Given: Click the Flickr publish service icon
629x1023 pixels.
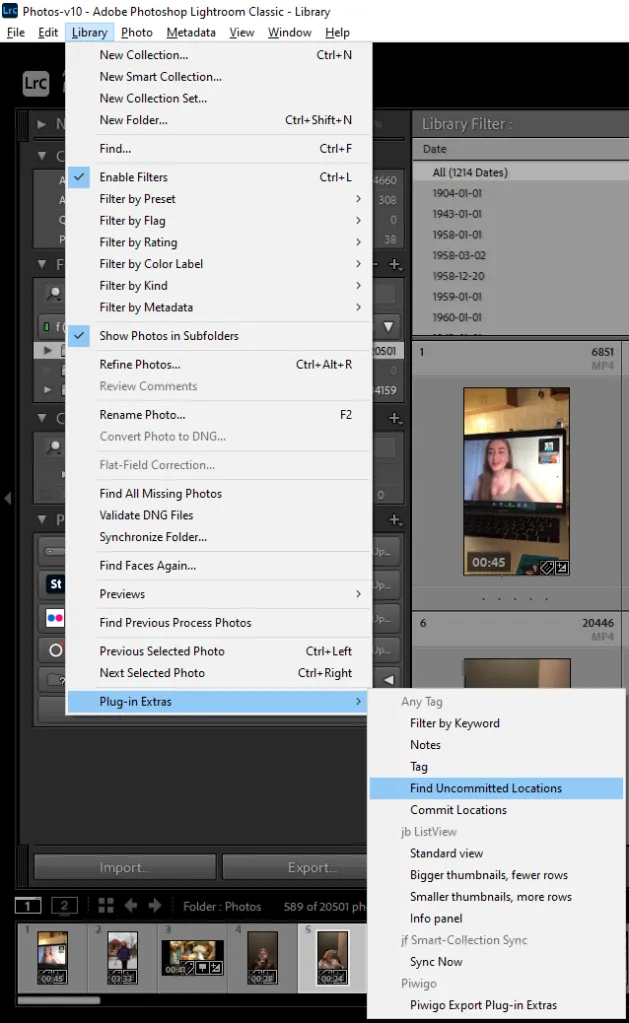Looking at the screenshot, I should (x=56, y=618).
